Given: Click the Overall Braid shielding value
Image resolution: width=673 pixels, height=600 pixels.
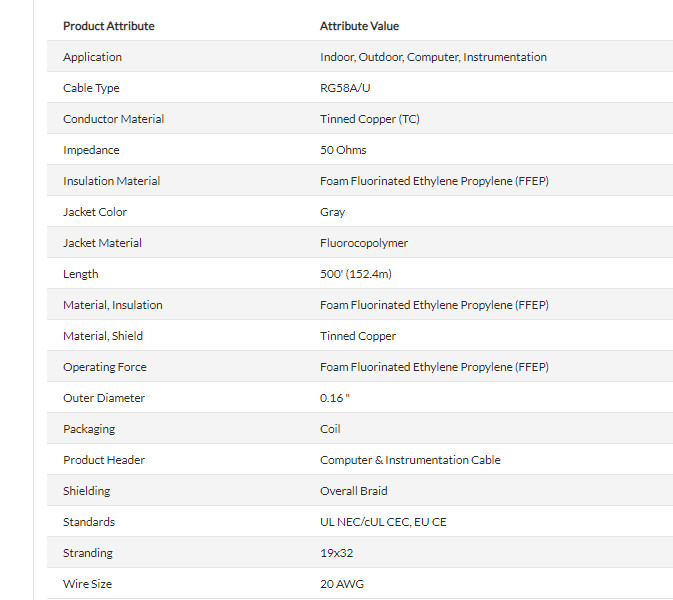Looking at the screenshot, I should 354,491.
